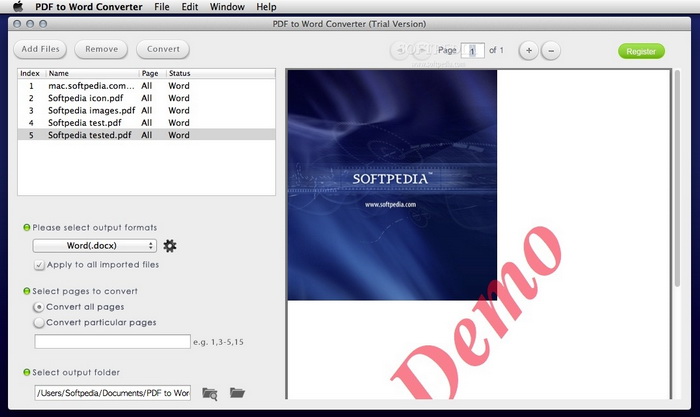The width and height of the screenshot is (700, 417).
Task: Toggle Apply to all imported files
Action: (x=39, y=265)
